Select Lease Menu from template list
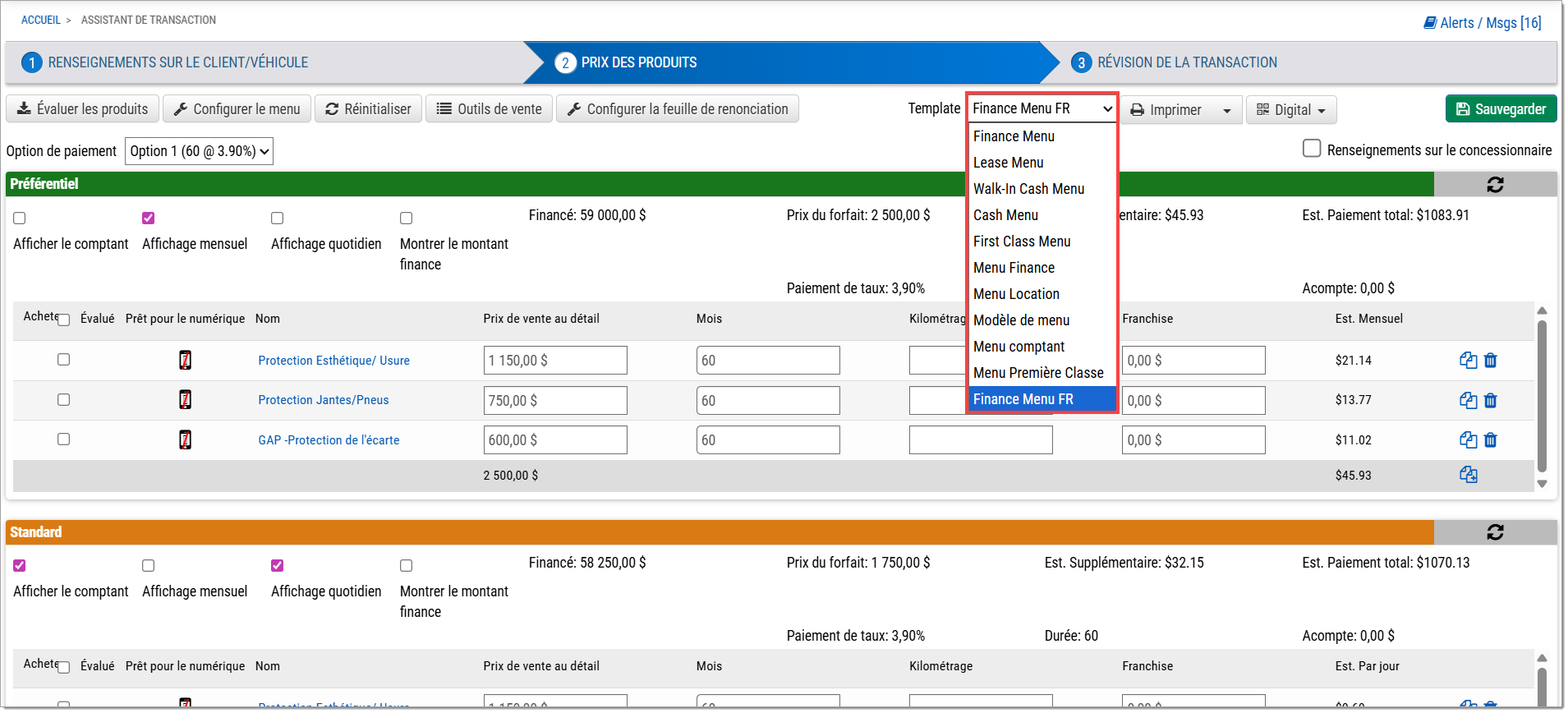This screenshot has height=713, width=1568. click(x=1008, y=163)
